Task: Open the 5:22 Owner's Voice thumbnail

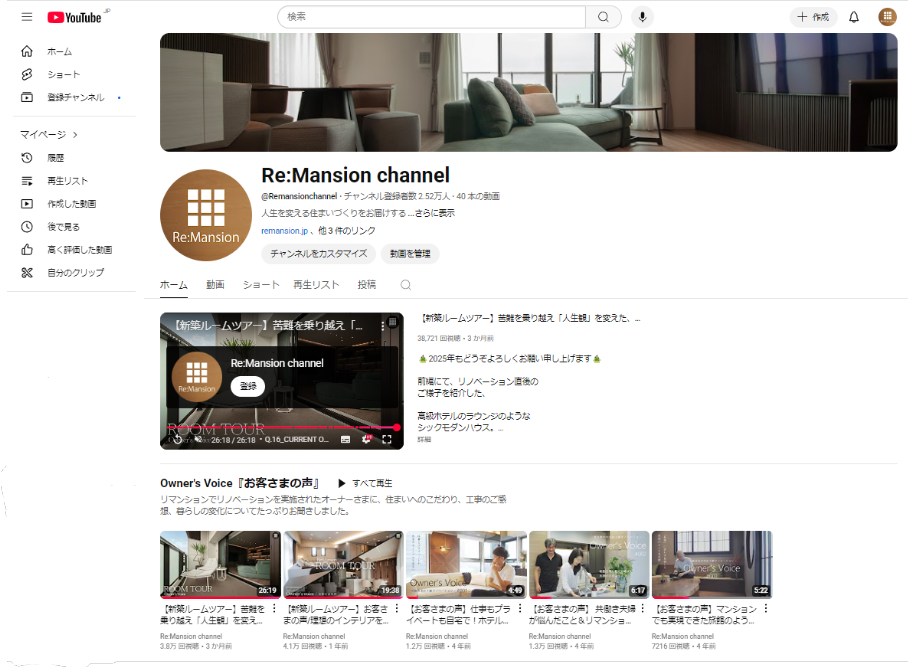Action: point(712,565)
